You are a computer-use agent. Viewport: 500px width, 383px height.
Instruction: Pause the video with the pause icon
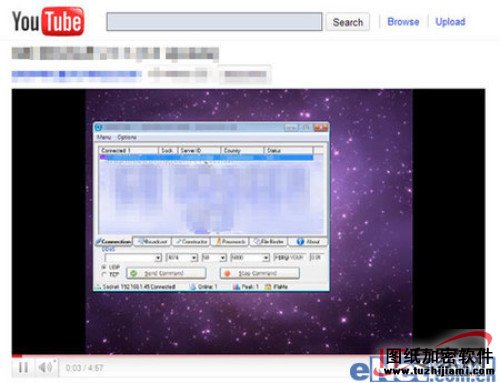click(23, 368)
